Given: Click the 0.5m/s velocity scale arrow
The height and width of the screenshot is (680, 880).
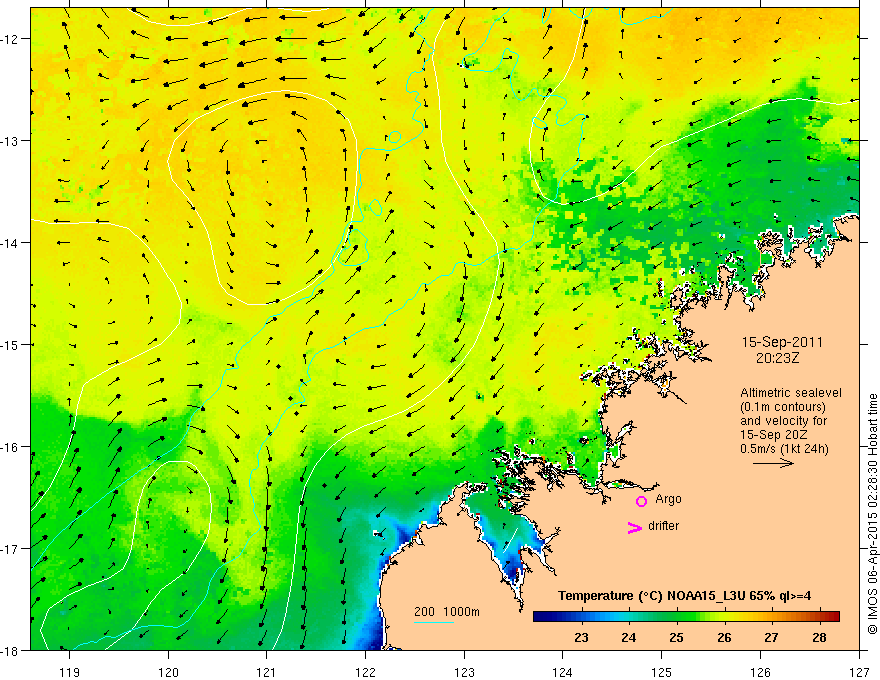Looking at the screenshot, I should tap(773, 463).
